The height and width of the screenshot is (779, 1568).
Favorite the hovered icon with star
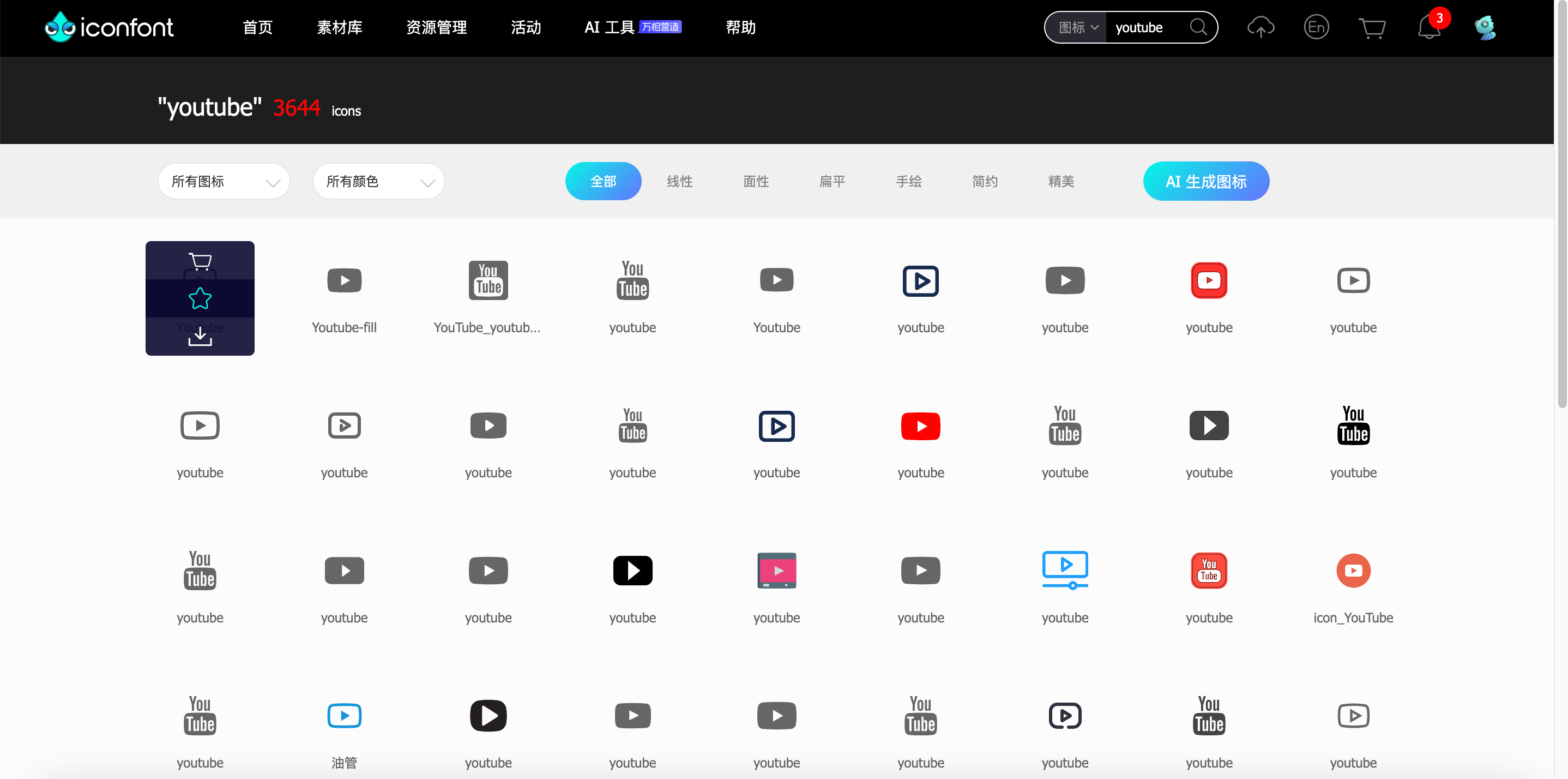click(x=200, y=298)
